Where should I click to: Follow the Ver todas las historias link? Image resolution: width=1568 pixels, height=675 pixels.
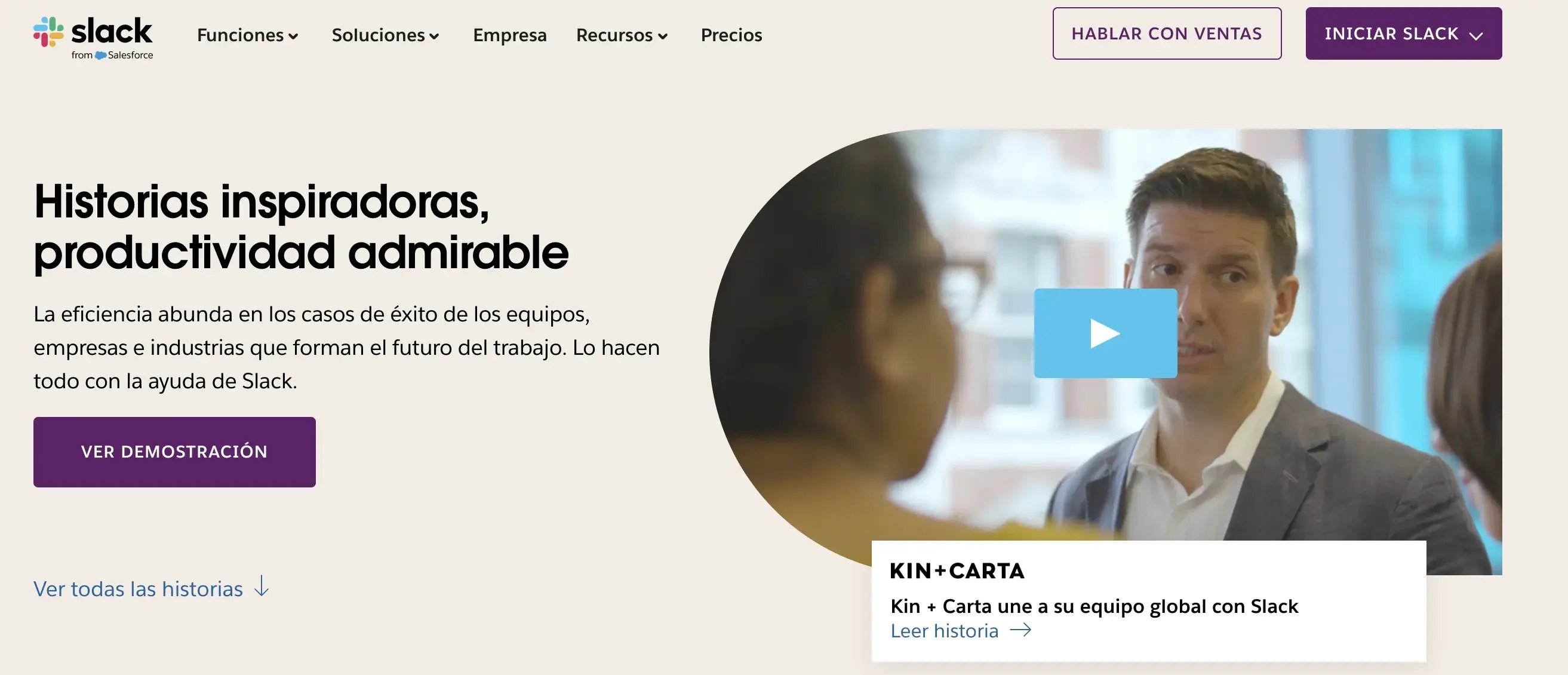point(138,588)
